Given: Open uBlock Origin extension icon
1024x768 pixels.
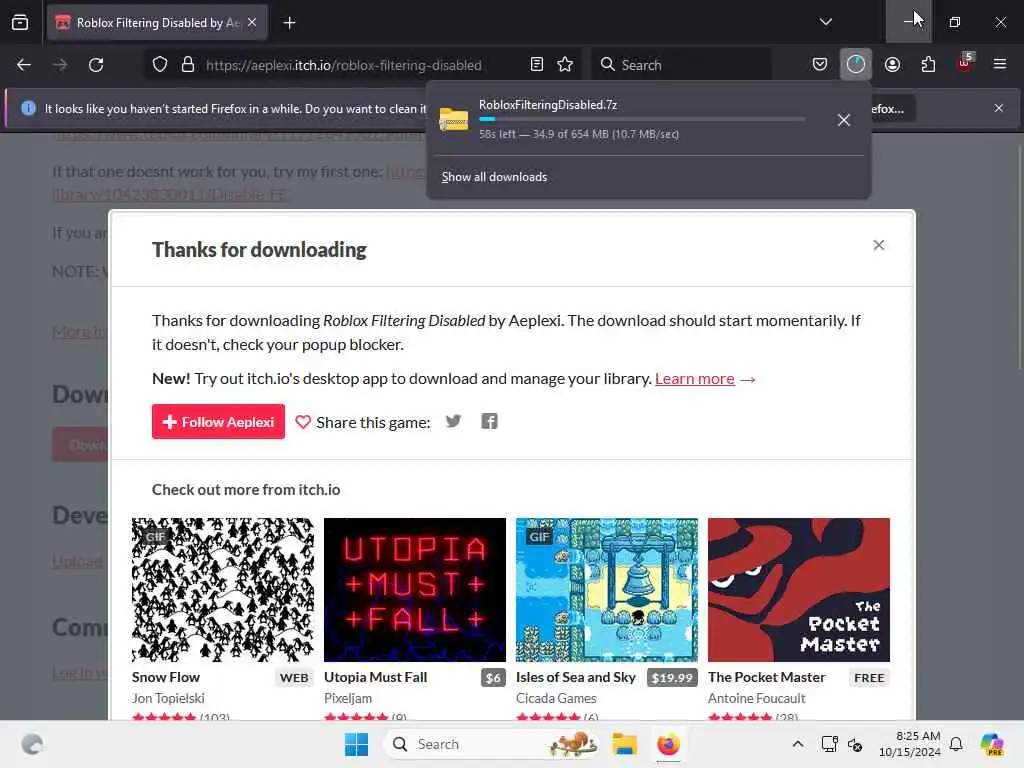Looking at the screenshot, I should point(965,63).
